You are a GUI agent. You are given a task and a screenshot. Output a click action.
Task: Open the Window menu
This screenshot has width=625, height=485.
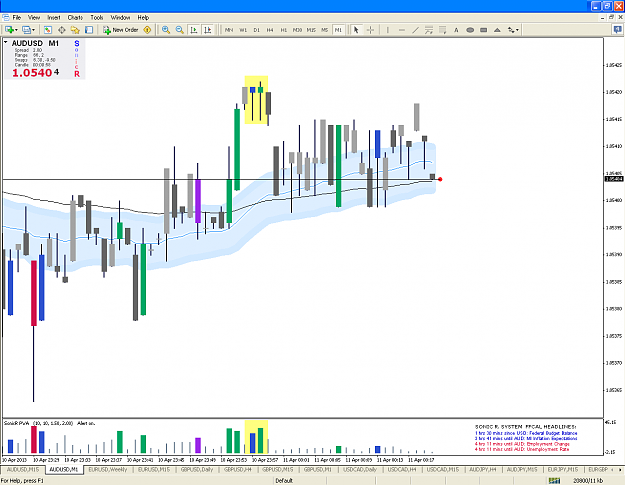(x=120, y=18)
